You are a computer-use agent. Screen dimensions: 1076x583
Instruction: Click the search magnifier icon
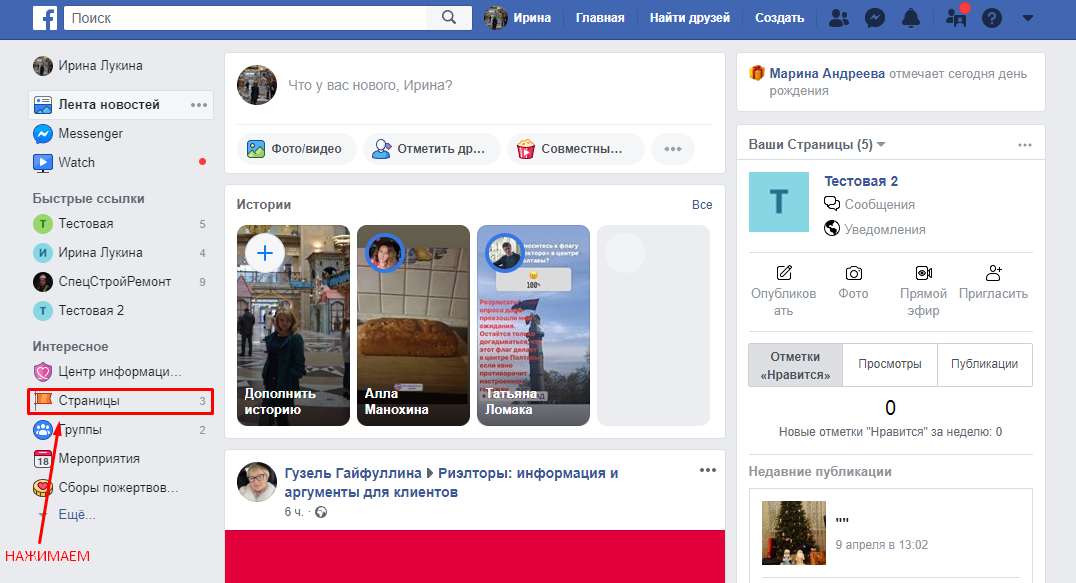coord(447,17)
